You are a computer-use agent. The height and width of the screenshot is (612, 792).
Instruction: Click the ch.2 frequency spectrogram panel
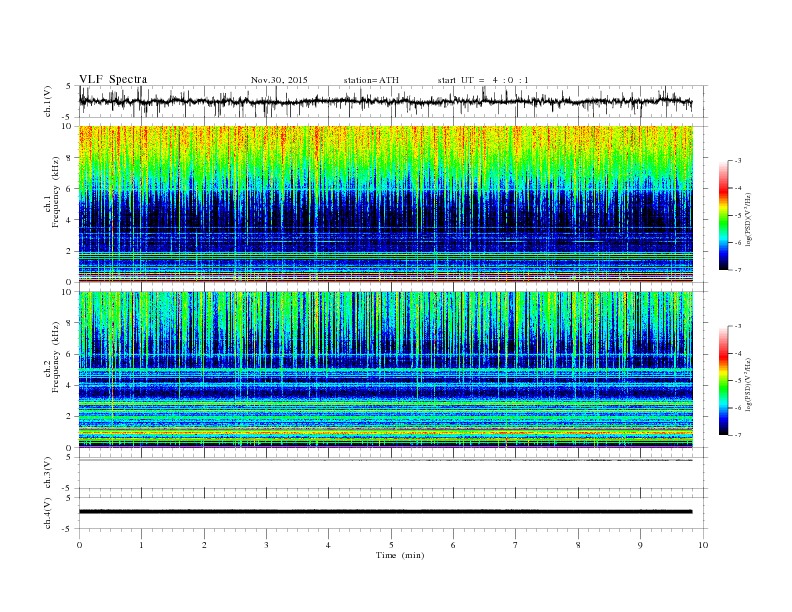coord(385,370)
